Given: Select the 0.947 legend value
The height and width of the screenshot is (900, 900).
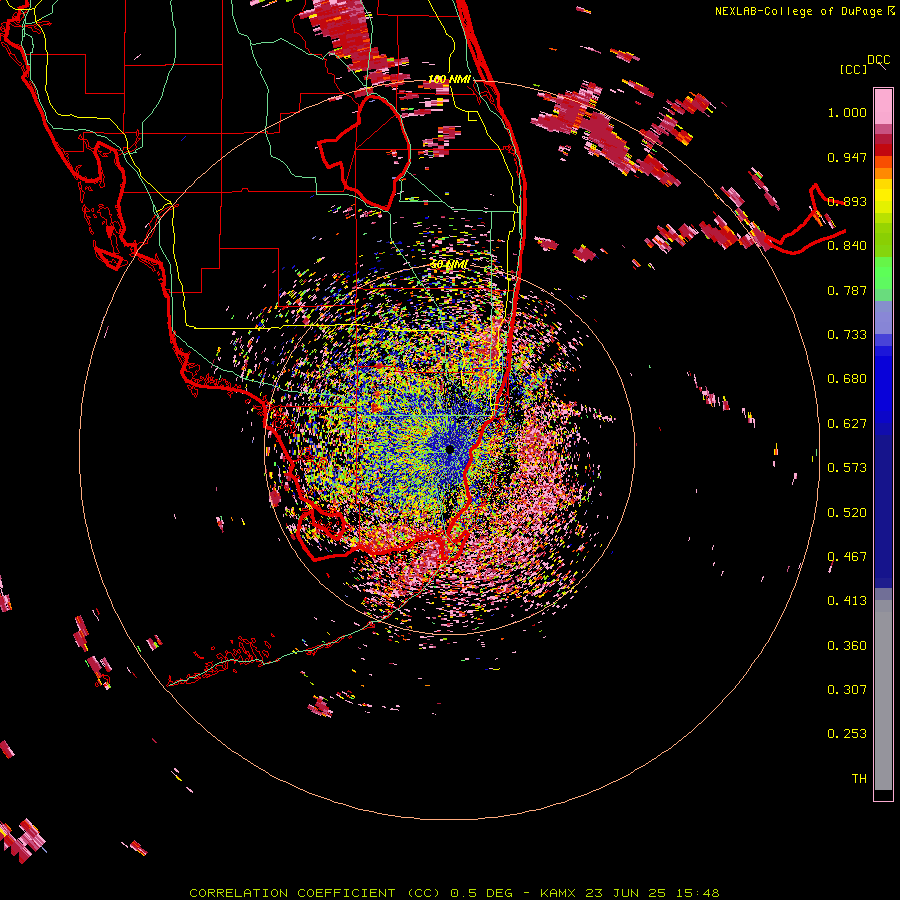Looking at the screenshot, I should (x=847, y=157).
